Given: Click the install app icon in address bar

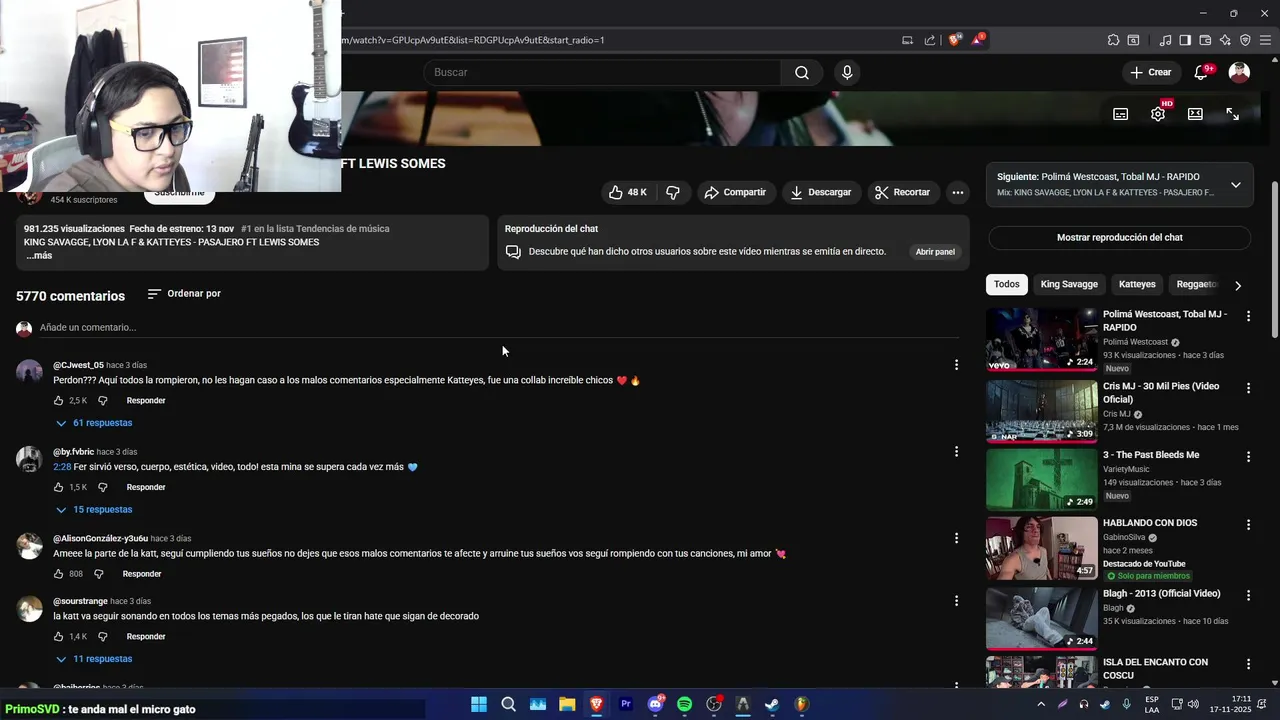Looking at the screenshot, I should click(x=907, y=40).
